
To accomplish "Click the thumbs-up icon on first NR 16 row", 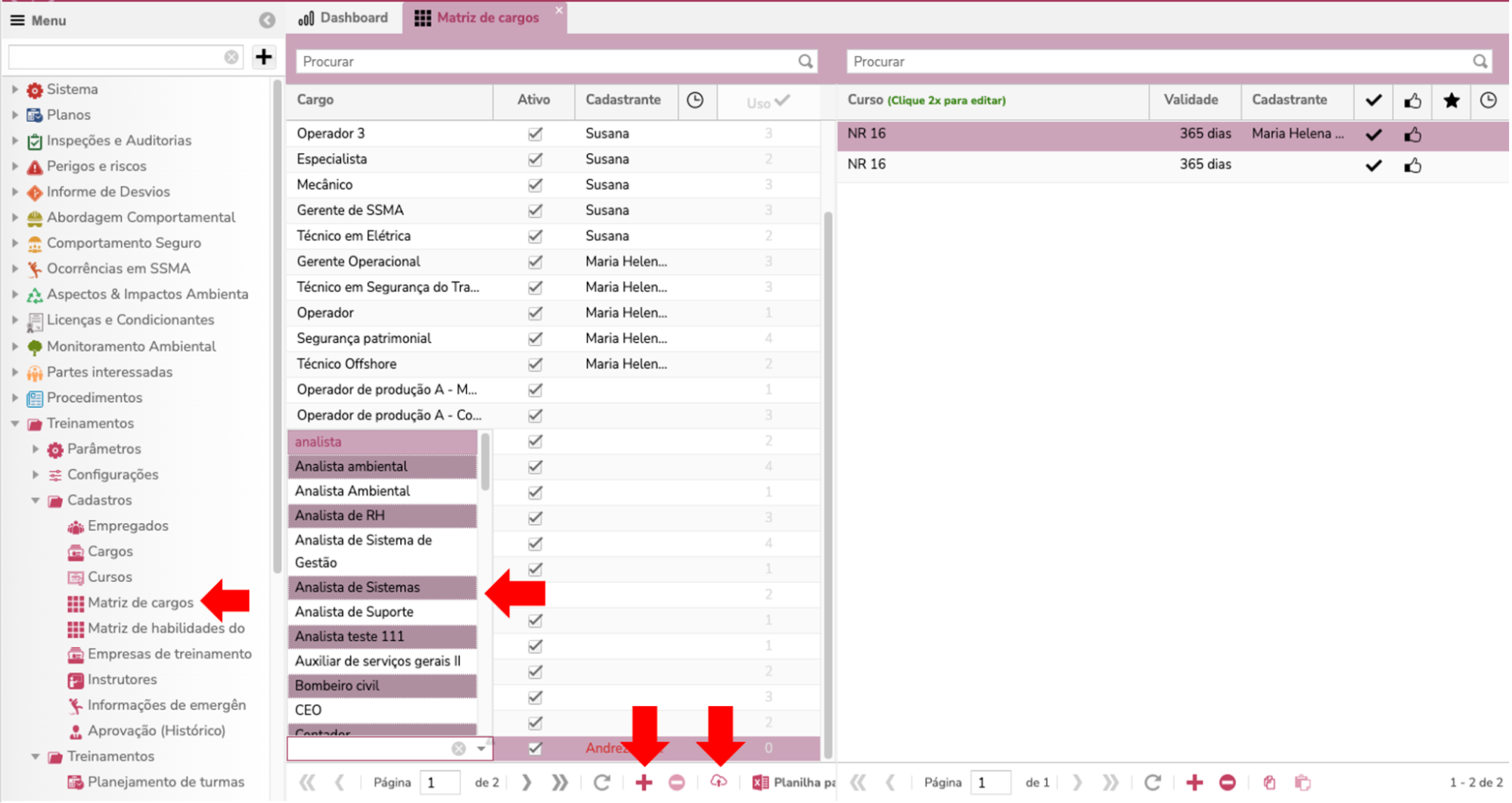I will tap(1412, 135).
